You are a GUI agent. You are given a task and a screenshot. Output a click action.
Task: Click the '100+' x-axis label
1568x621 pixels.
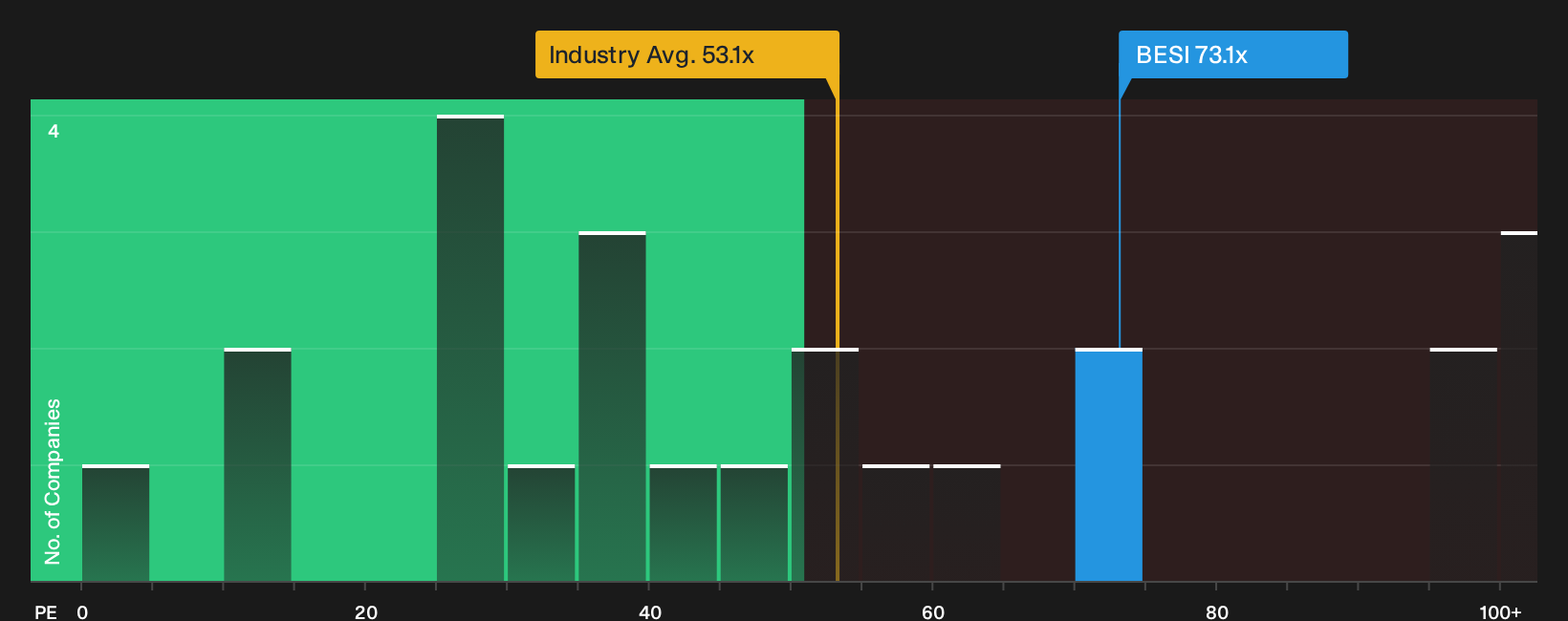1500,611
